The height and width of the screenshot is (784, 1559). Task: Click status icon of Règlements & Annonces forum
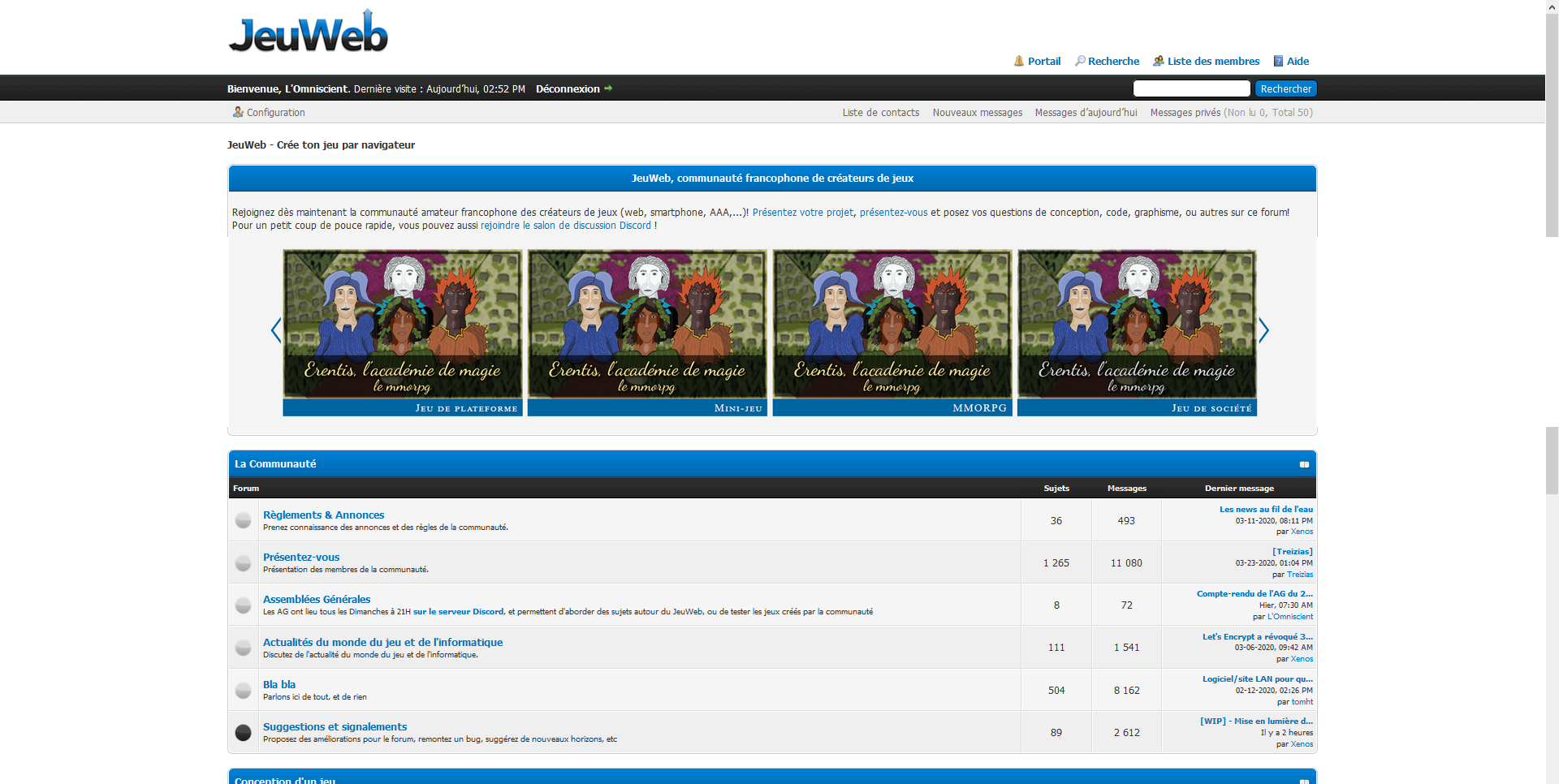click(x=243, y=520)
